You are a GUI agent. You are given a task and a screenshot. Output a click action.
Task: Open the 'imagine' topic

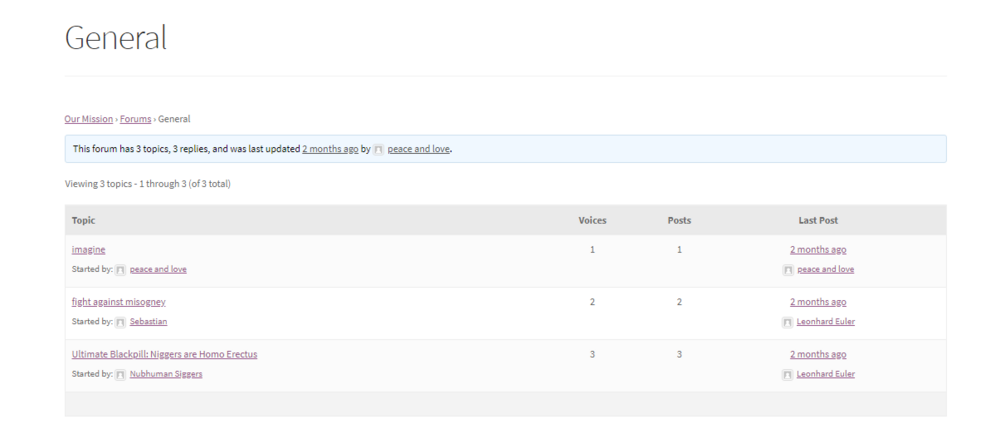click(89, 249)
